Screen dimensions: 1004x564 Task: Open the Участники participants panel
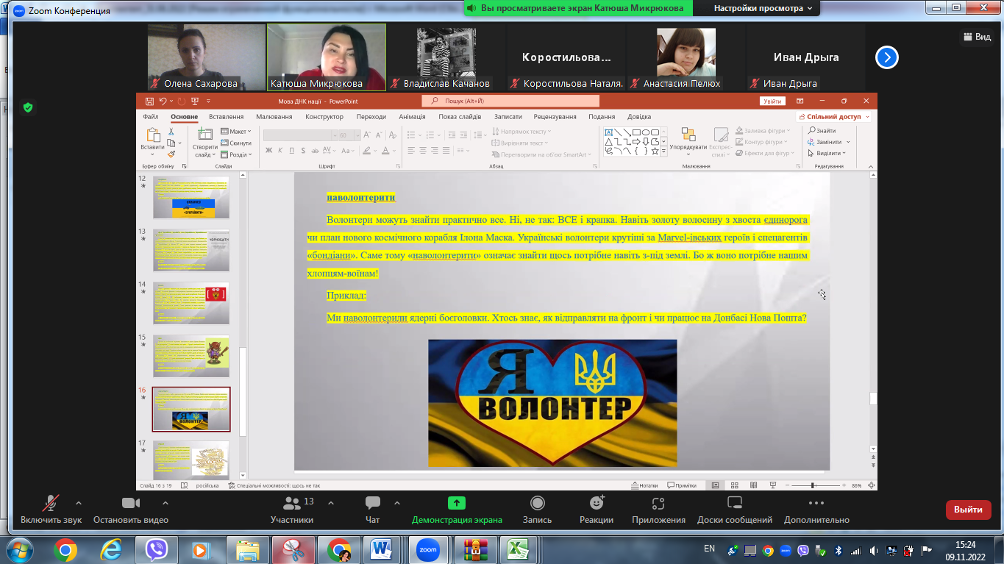(x=292, y=503)
